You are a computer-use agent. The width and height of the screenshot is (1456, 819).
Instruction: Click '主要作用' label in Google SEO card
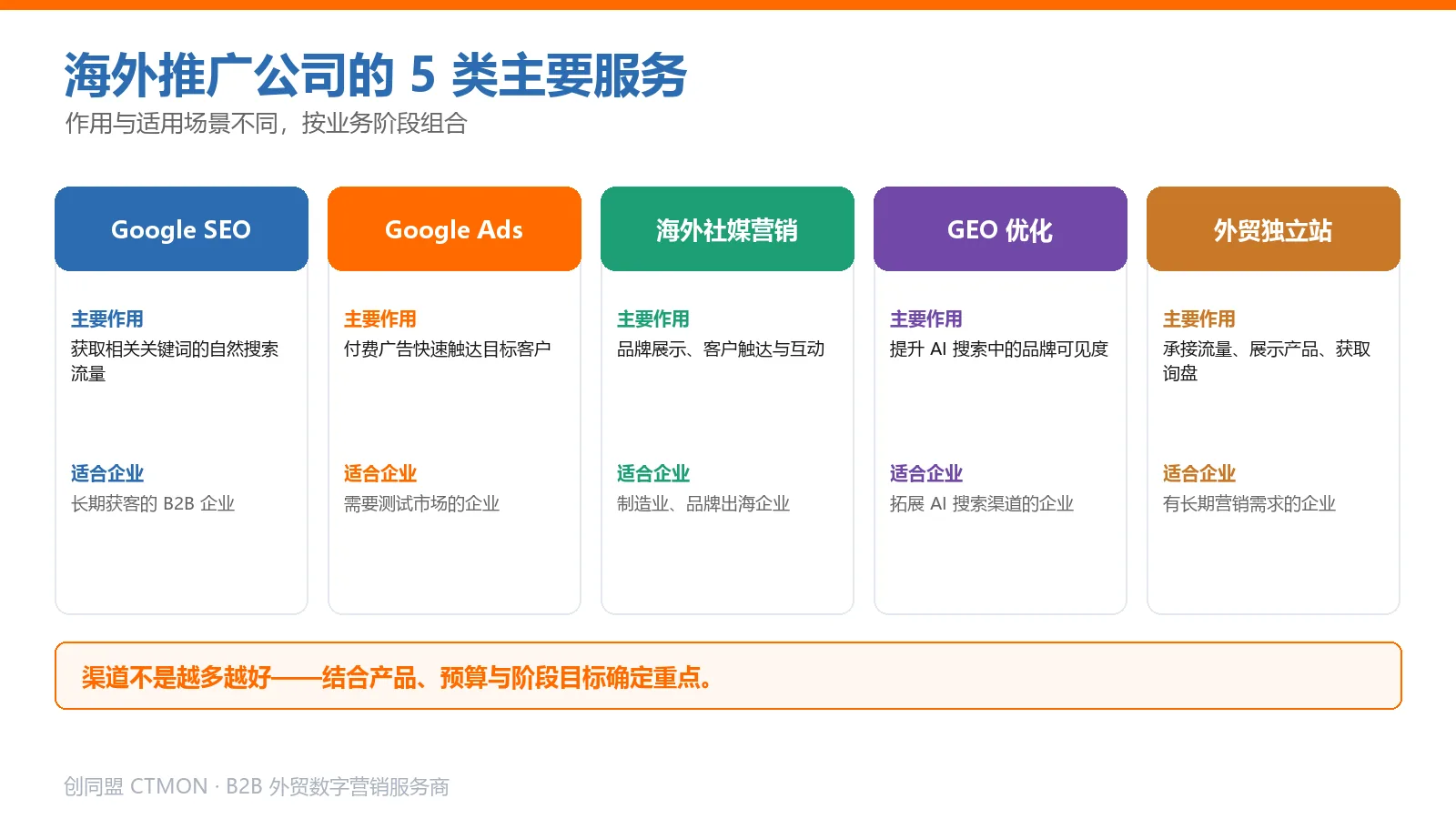(x=107, y=319)
